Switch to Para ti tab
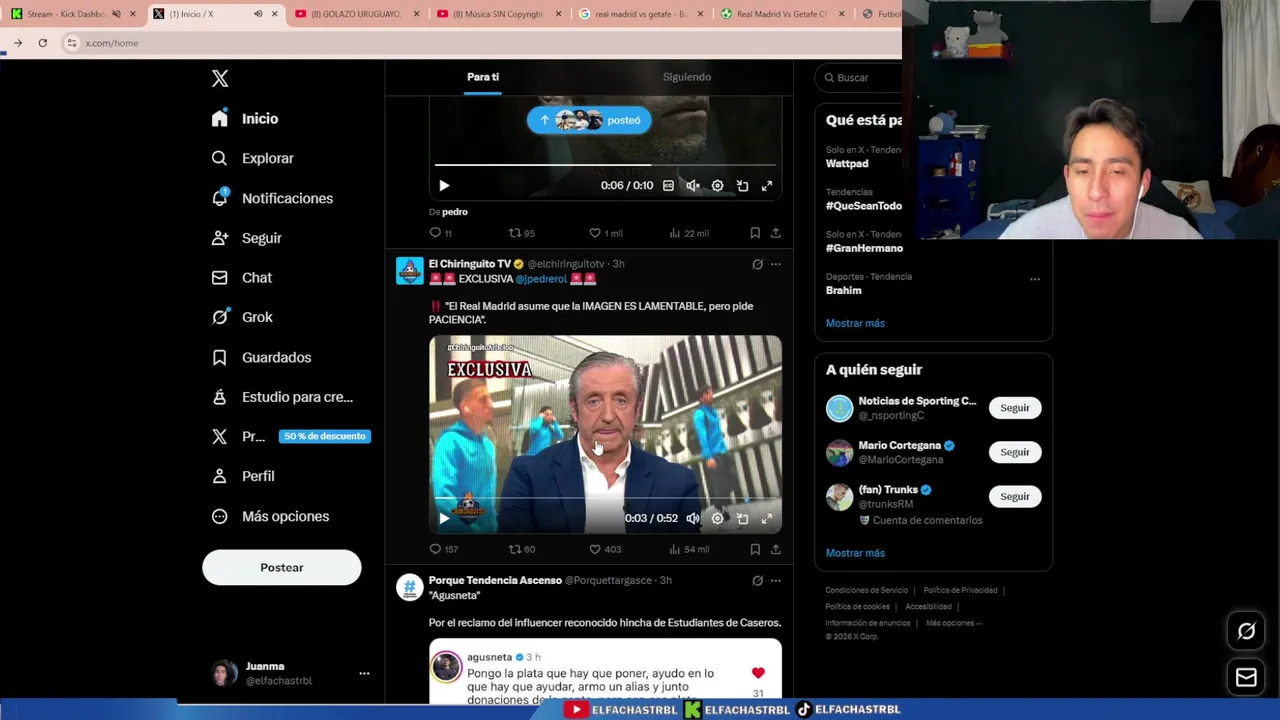 [482, 77]
